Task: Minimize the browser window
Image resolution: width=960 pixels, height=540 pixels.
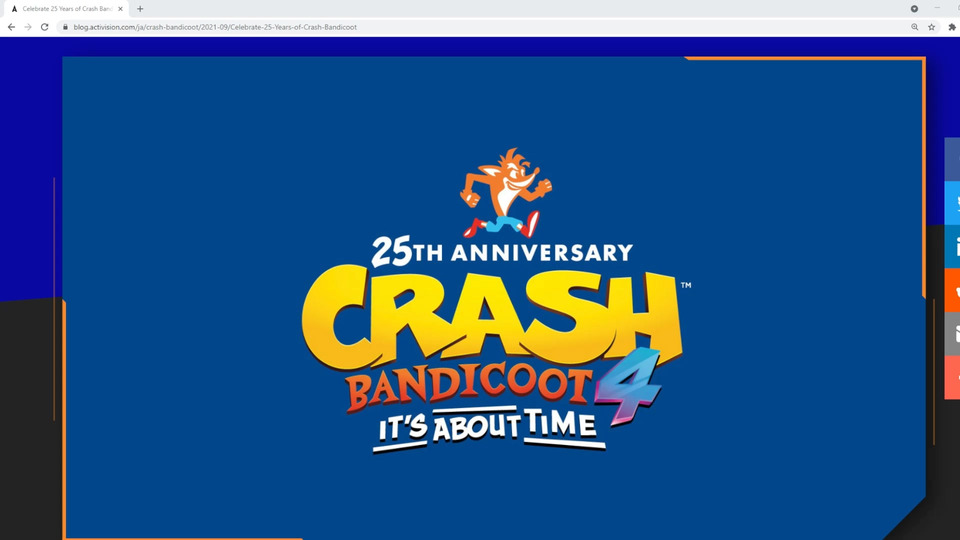Action: pyautogui.click(x=937, y=9)
